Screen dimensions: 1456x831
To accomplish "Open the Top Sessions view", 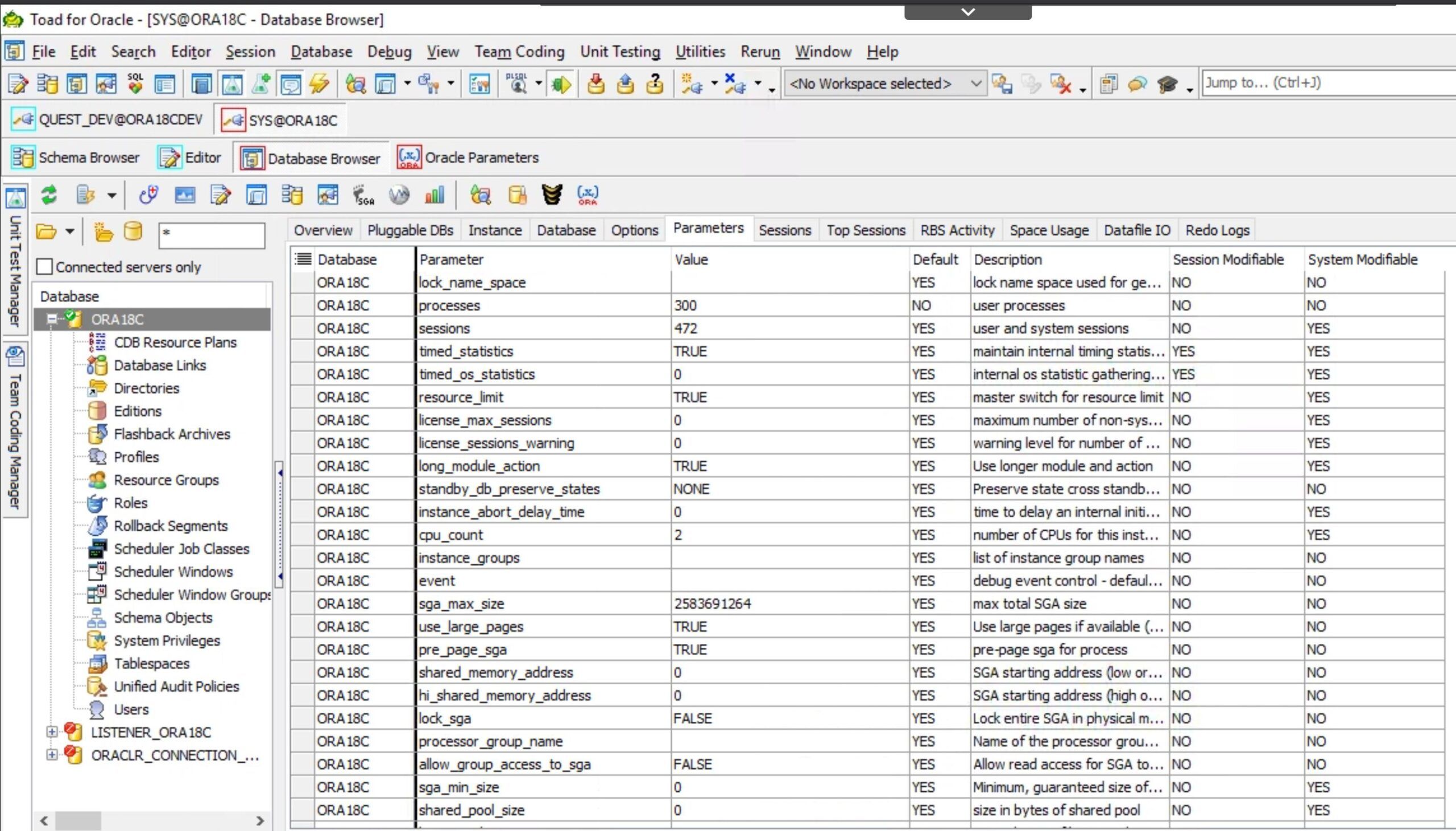I will pyautogui.click(x=866, y=229).
